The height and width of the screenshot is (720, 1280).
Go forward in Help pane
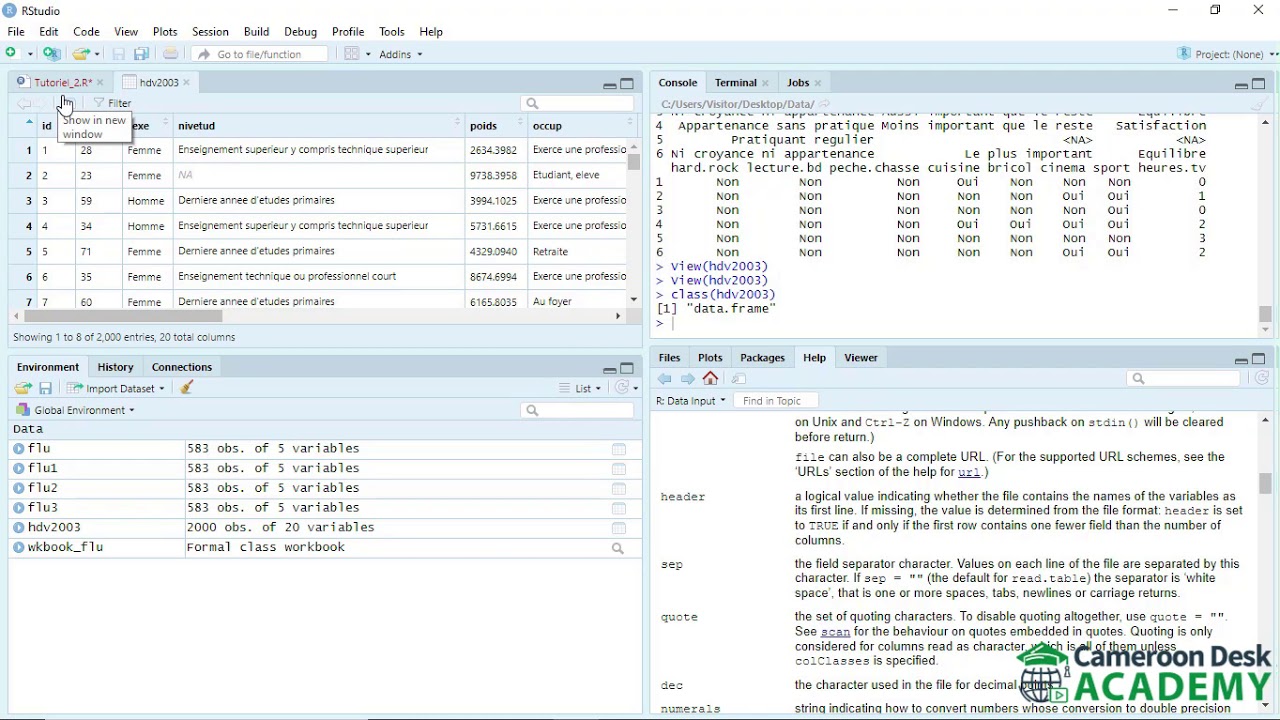(x=688, y=379)
